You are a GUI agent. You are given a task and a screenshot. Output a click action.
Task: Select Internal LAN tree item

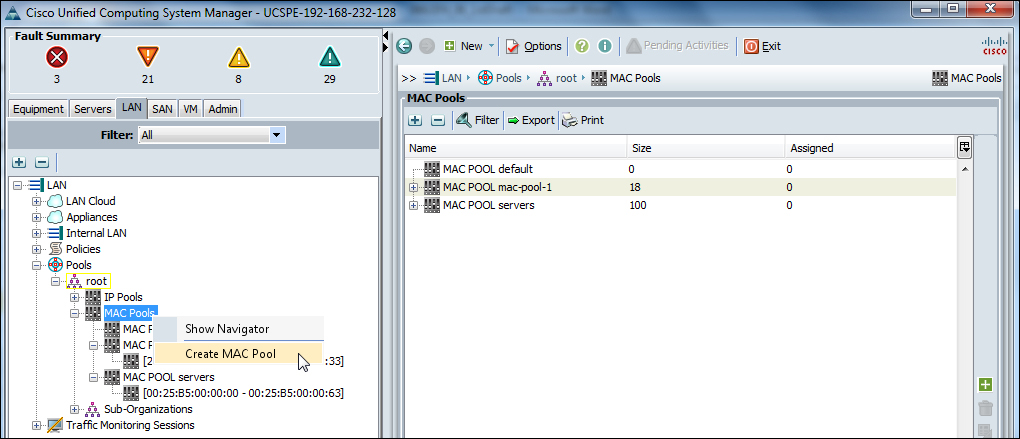pos(96,233)
